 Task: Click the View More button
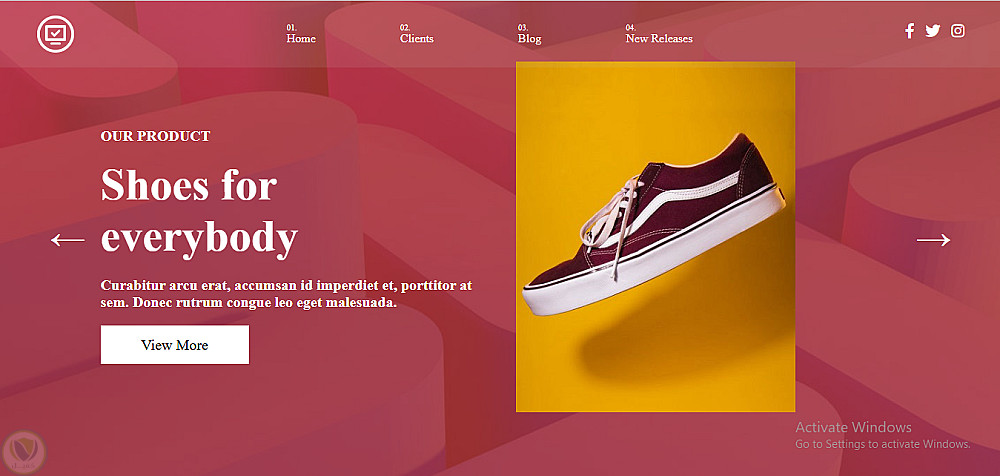point(175,345)
